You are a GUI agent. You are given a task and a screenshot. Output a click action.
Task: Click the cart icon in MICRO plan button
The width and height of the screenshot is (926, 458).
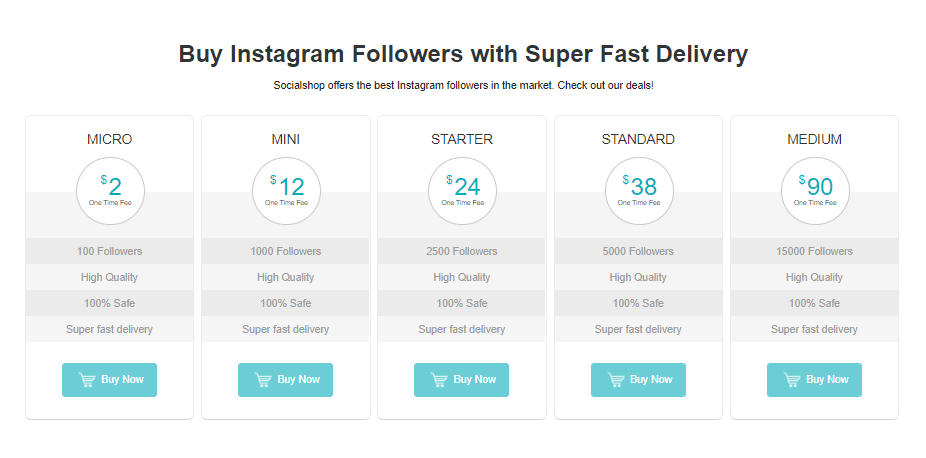click(87, 380)
